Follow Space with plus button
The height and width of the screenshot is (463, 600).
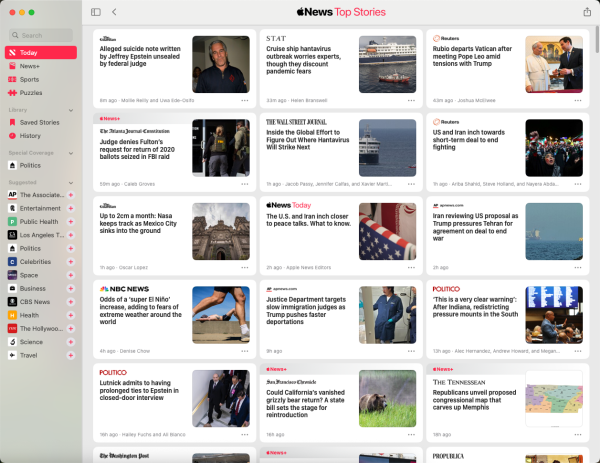coord(71,276)
